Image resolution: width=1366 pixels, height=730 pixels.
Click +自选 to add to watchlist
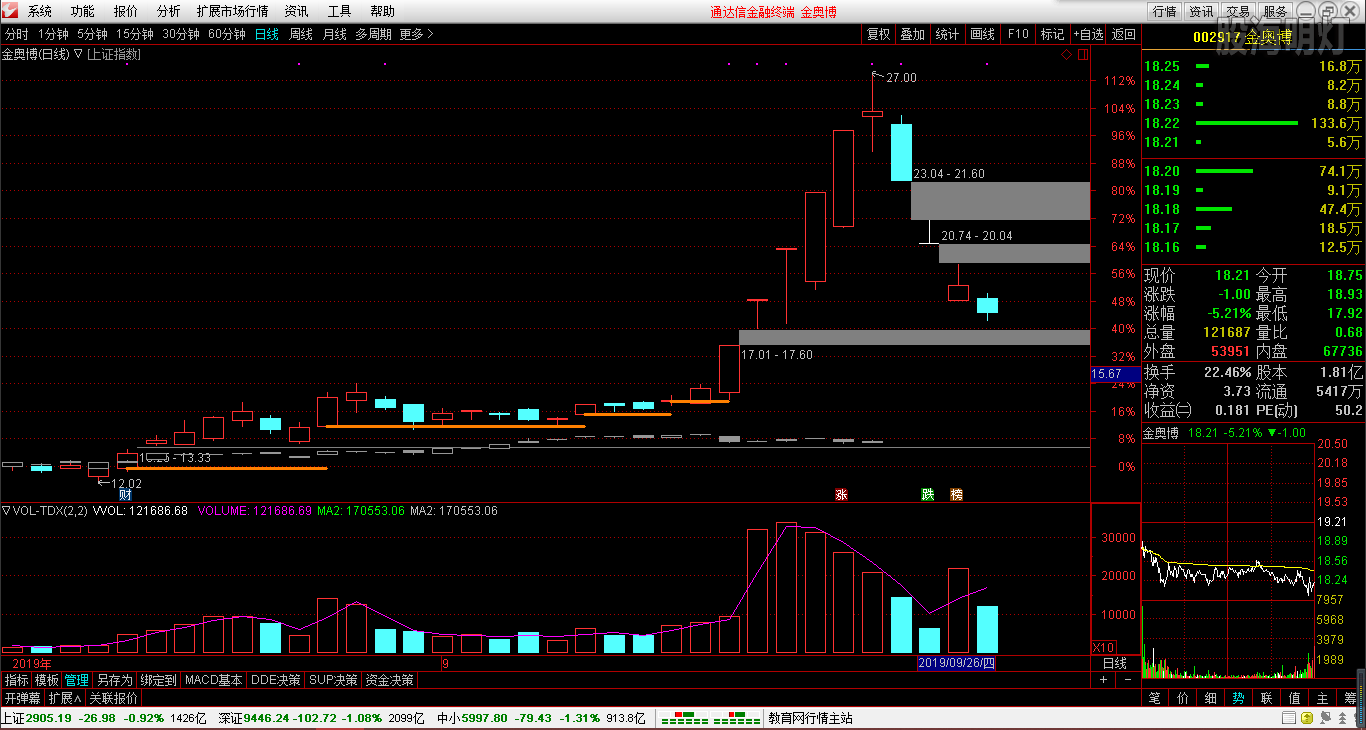coord(1088,34)
